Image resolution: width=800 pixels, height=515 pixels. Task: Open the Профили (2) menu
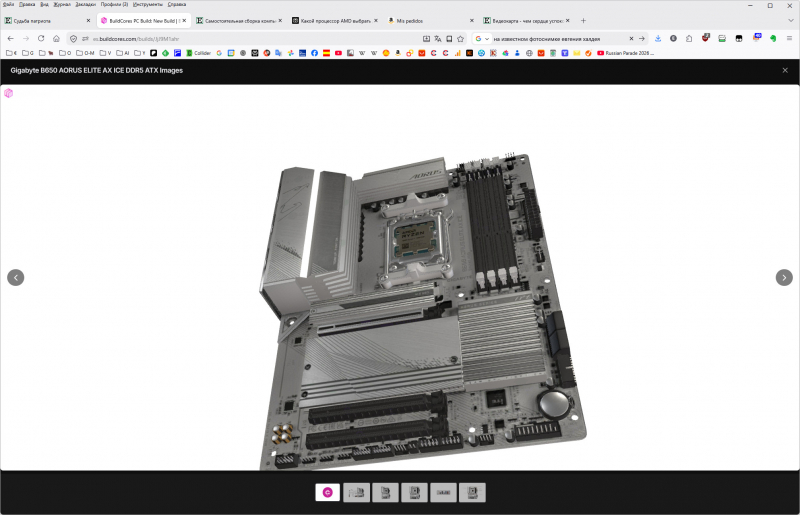pos(114,4)
